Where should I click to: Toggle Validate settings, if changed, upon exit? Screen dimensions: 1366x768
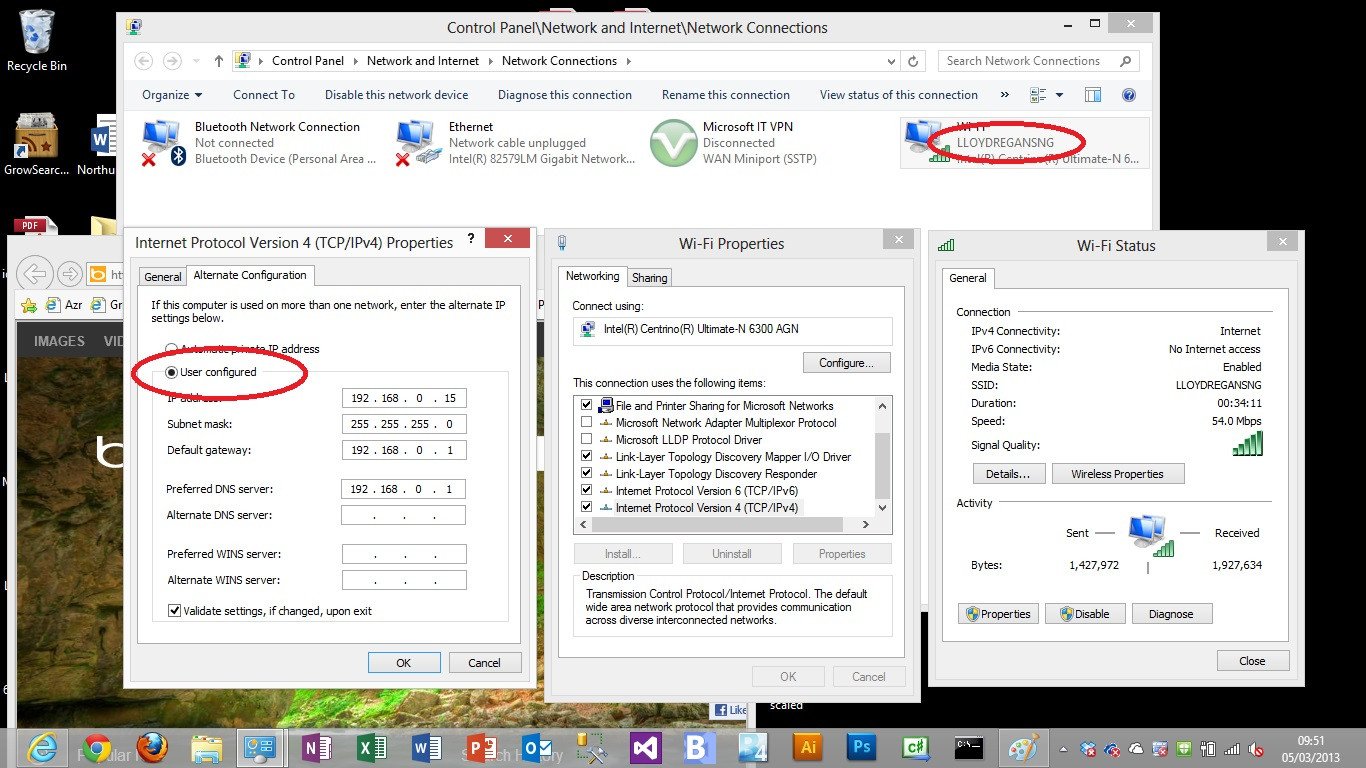(175, 611)
